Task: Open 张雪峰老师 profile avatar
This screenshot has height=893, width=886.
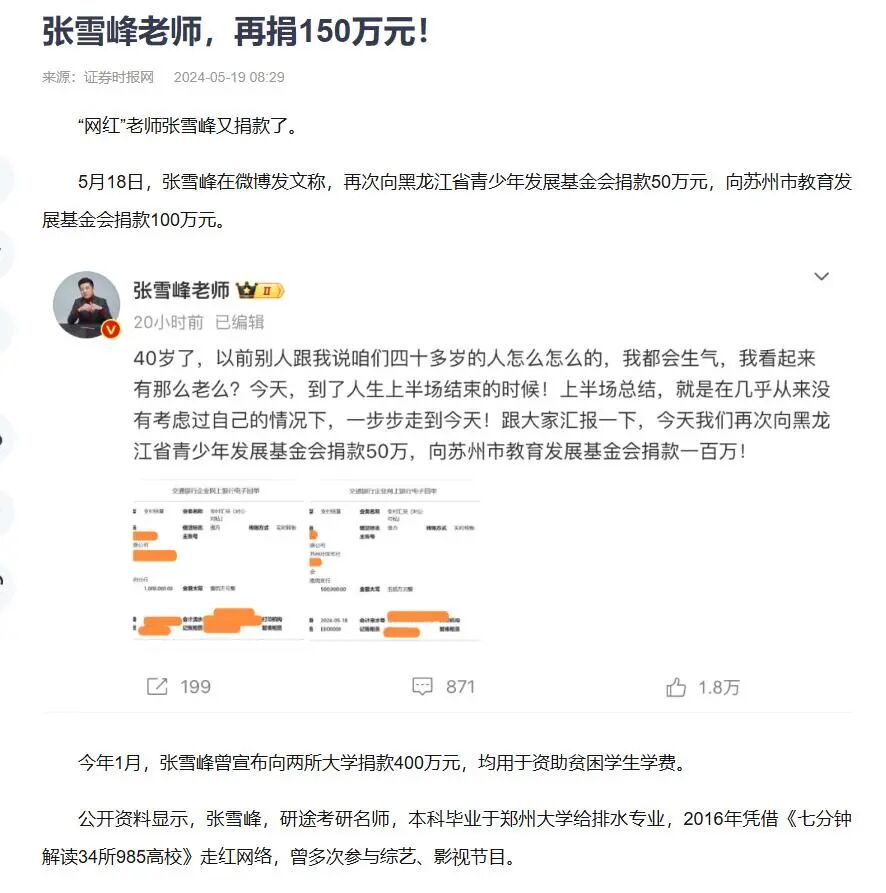Action: [x=87, y=304]
